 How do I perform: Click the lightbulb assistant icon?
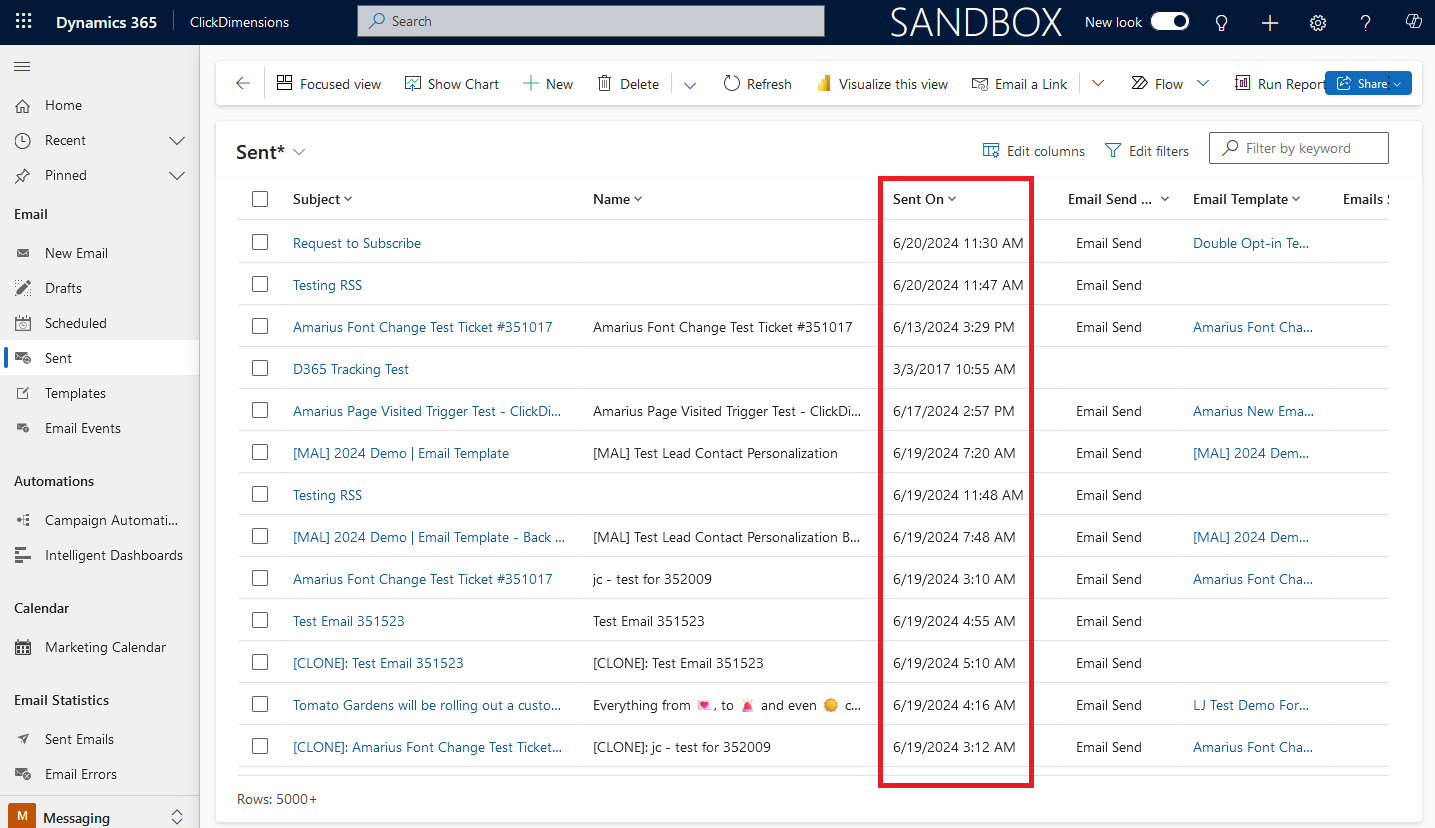point(1221,22)
